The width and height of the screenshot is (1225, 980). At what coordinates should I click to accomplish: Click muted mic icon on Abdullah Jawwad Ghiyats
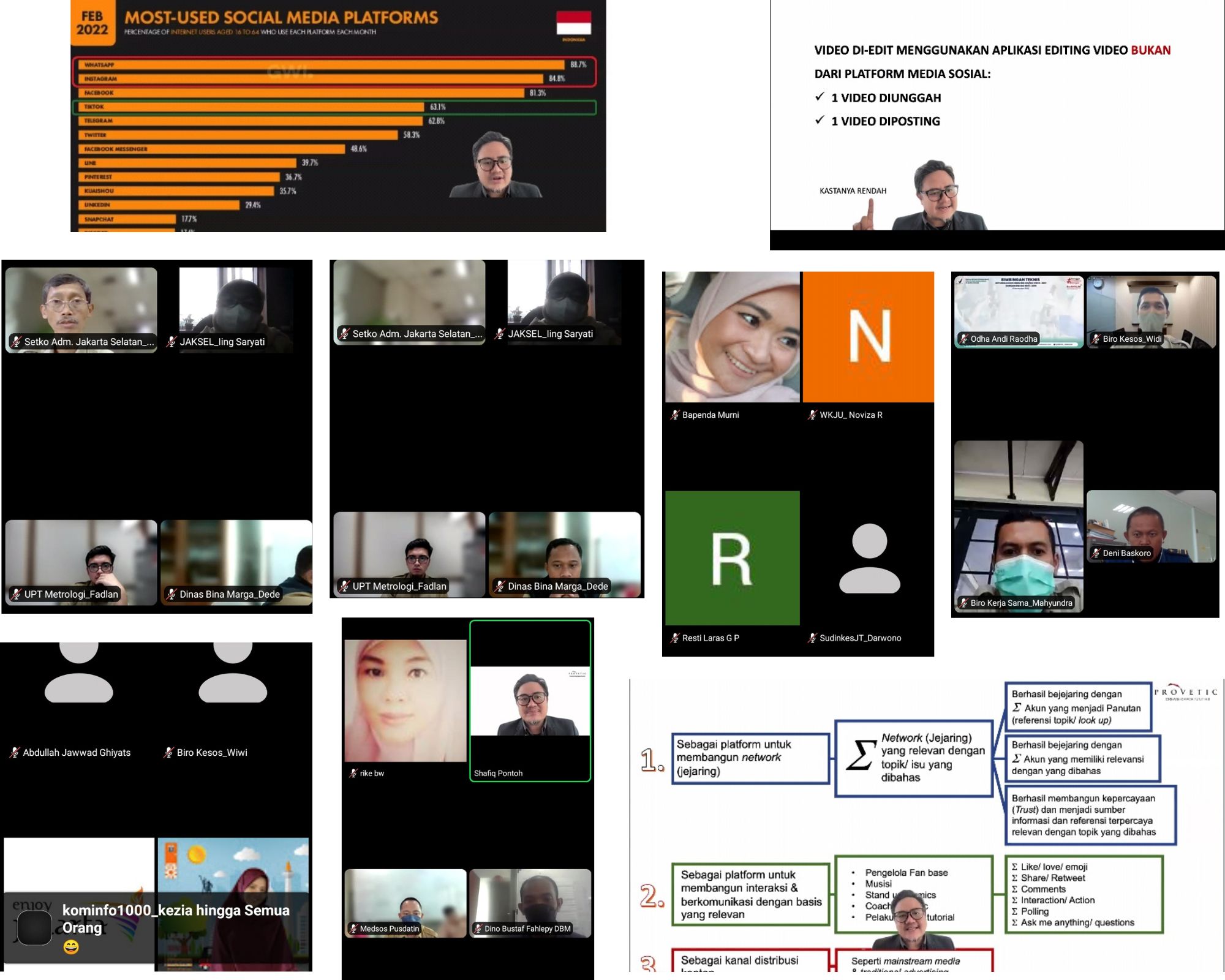[15, 752]
